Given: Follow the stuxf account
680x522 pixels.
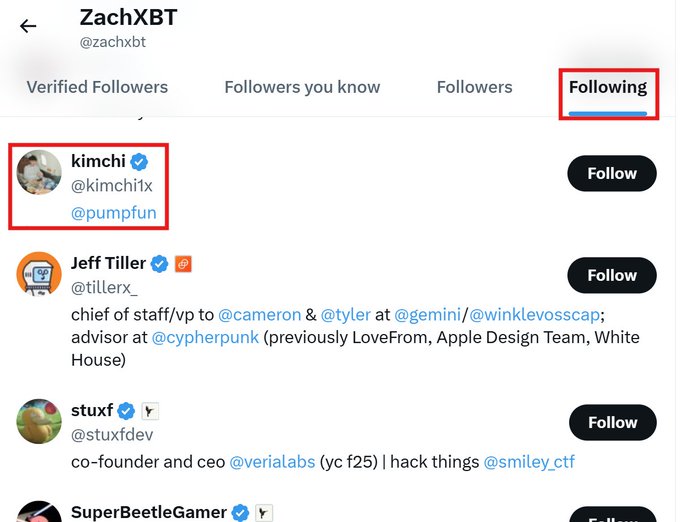Looking at the screenshot, I should 612,422.
